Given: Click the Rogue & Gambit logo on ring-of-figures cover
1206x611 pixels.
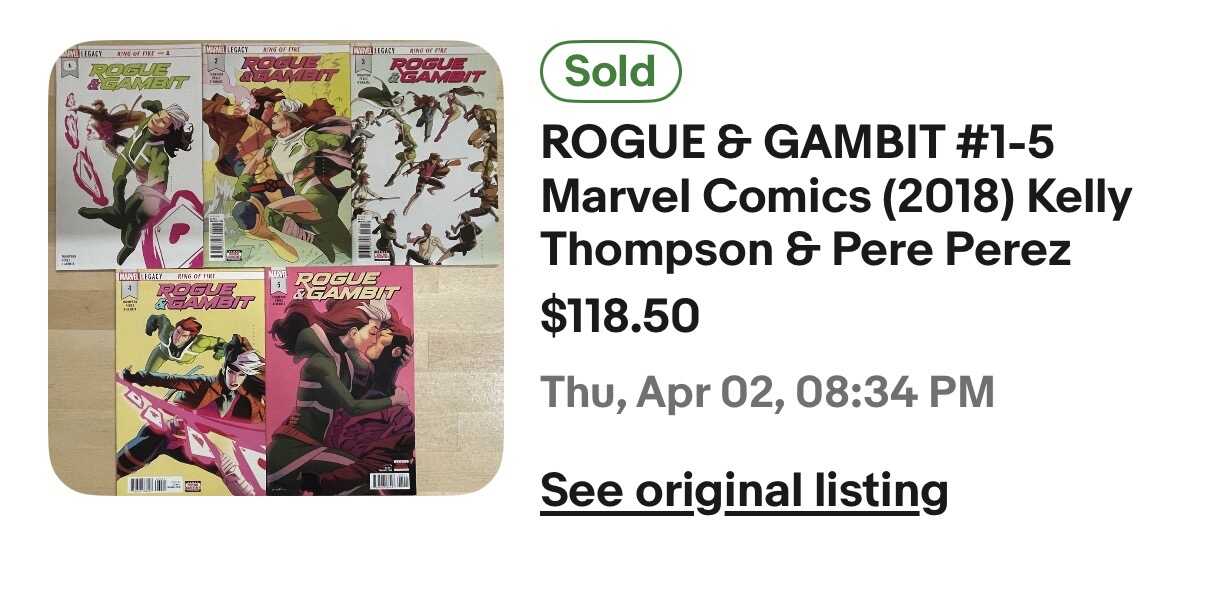Looking at the screenshot, I should point(433,70).
